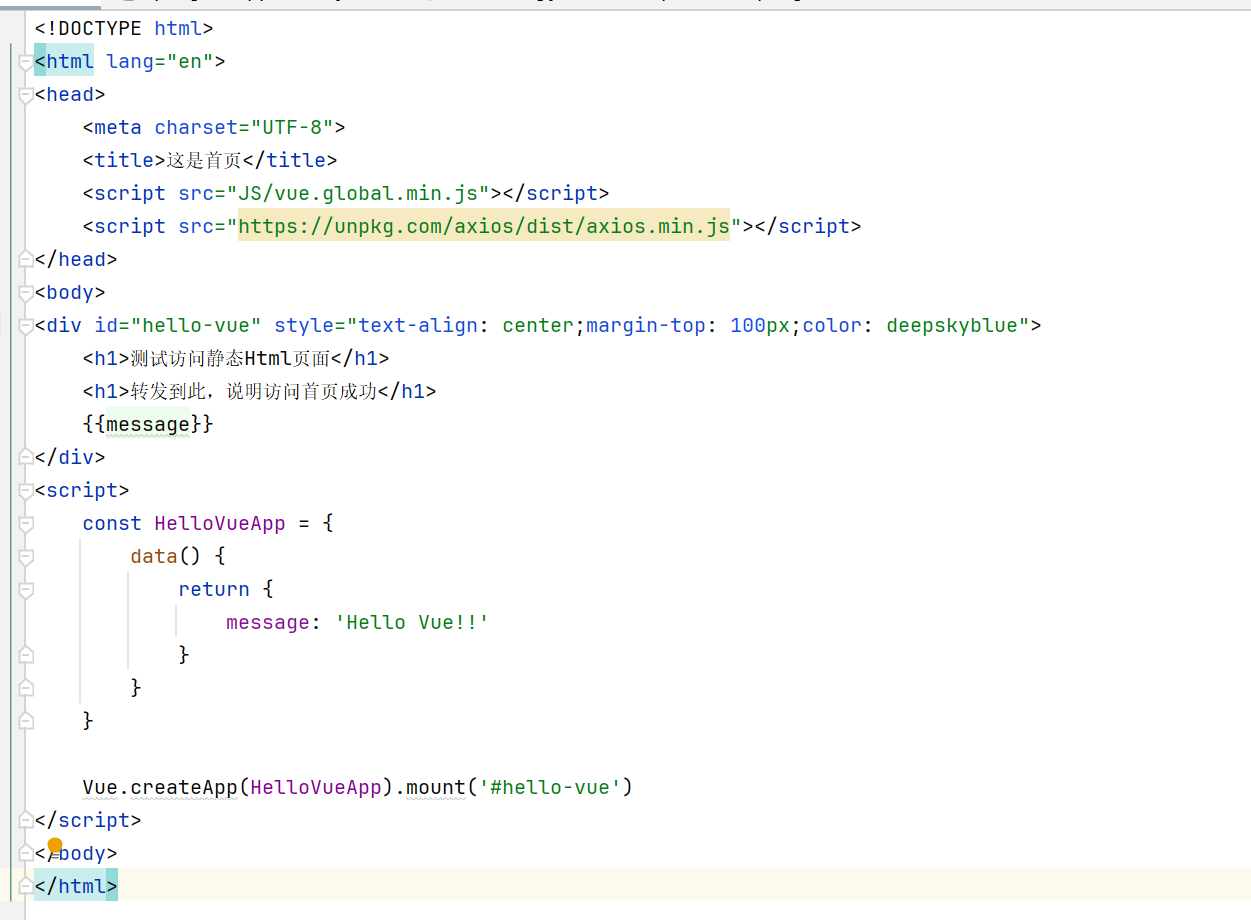The width and height of the screenshot is (1251, 920).
Task: Click the id="hello-vue" attribute
Action: [x=178, y=325]
